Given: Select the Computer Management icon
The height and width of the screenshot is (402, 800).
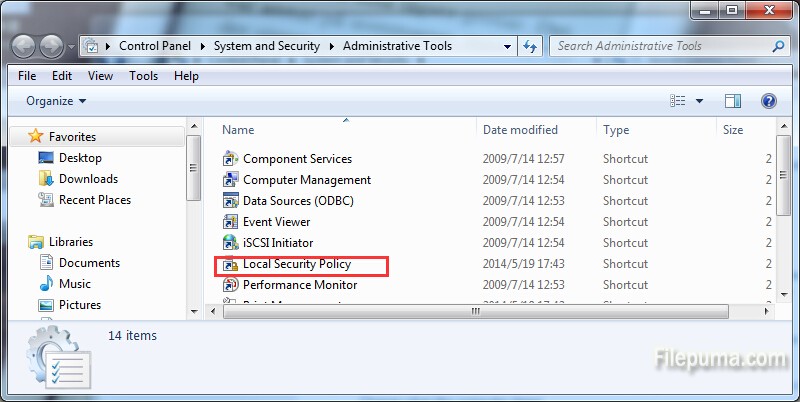Looking at the screenshot, I should pyautogui.click(x=230, y=180).
